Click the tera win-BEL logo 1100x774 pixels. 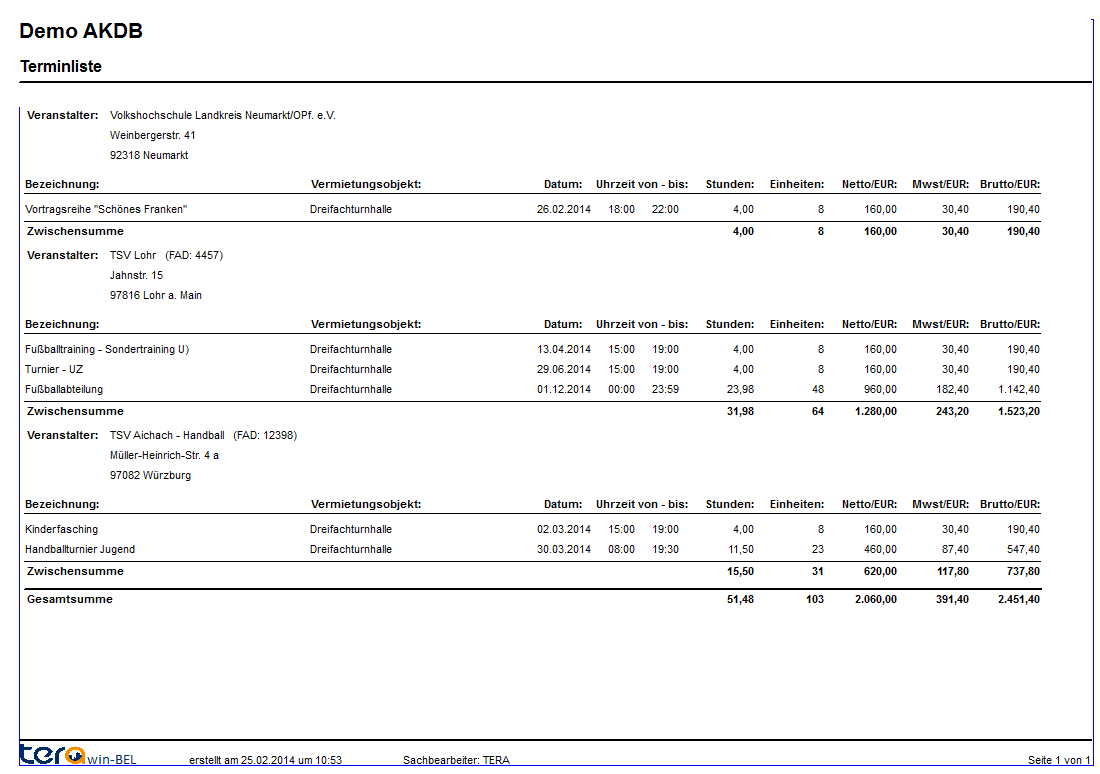(77, 755)
